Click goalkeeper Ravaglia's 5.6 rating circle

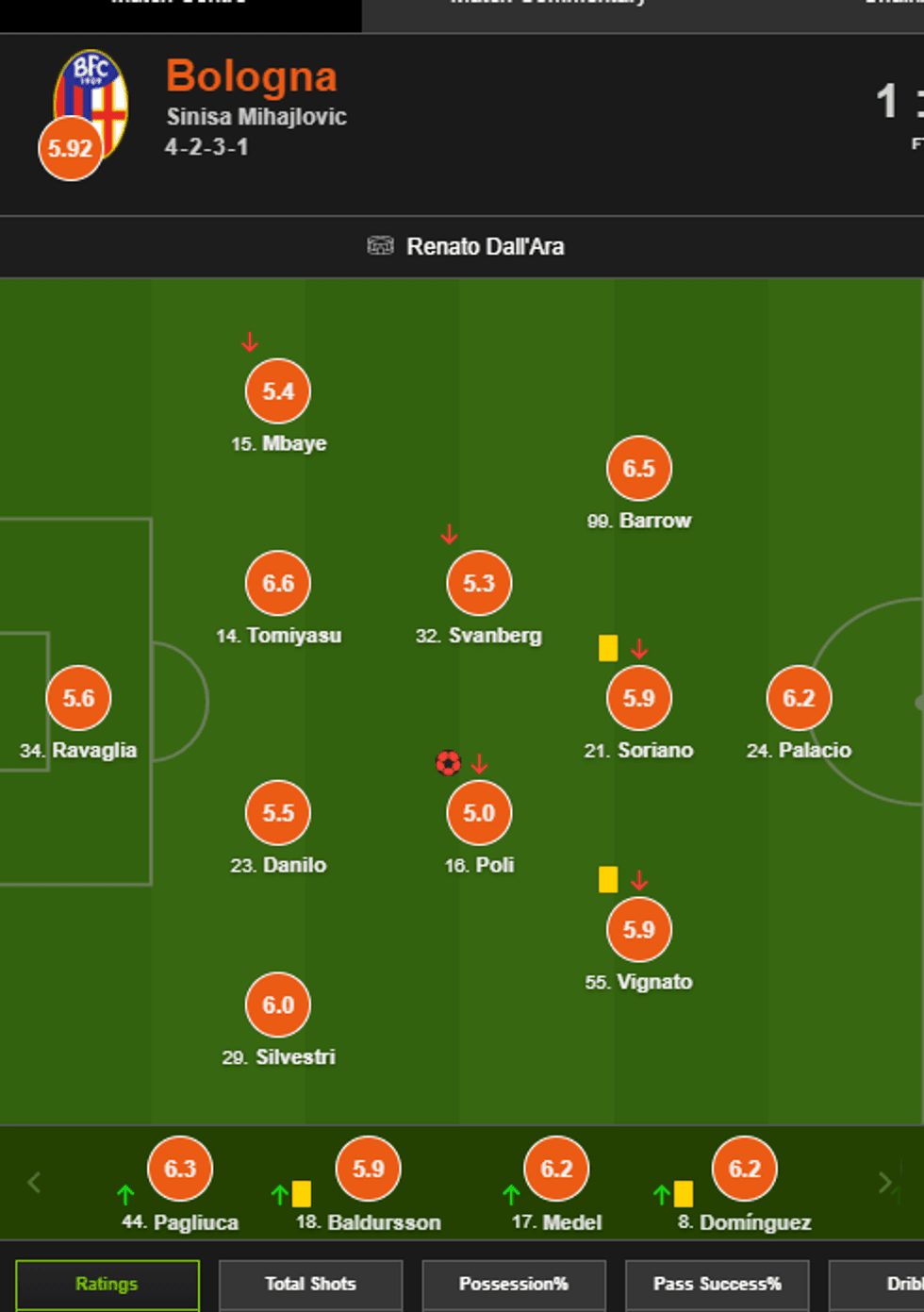click(78, 698)
